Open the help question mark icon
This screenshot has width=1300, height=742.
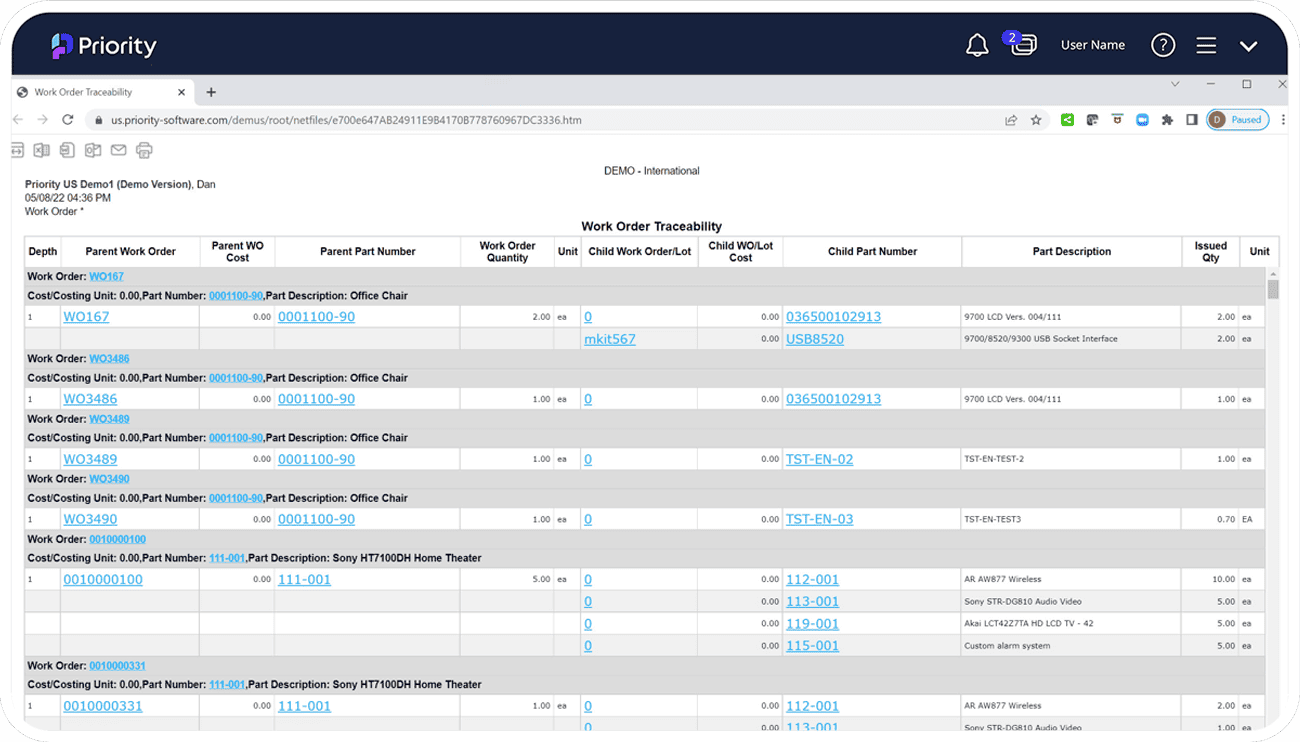pyautogui.click(x=1163, y=45)
